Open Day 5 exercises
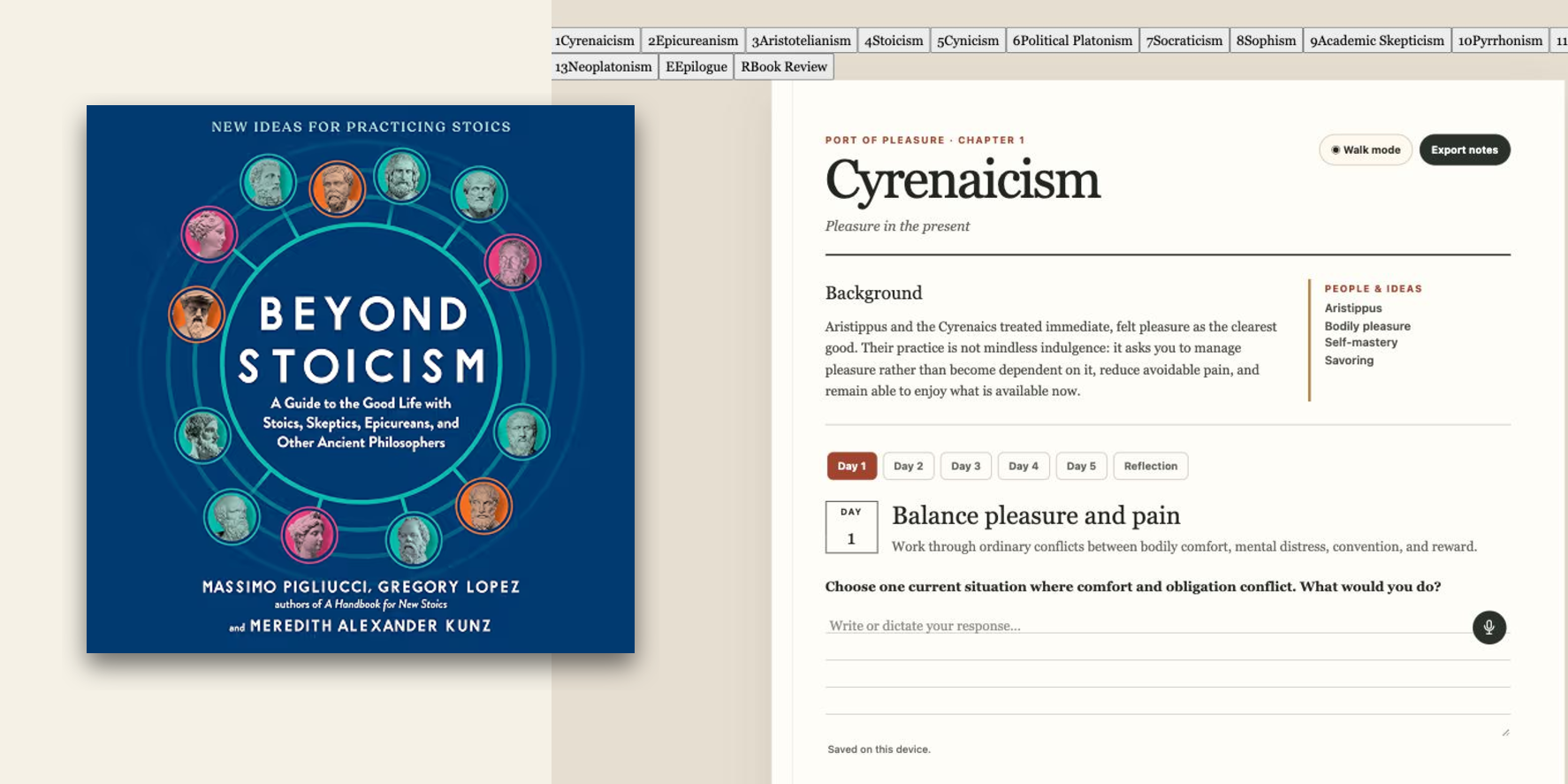This screenshot has width=1568, height=784. coord(1081,466)
